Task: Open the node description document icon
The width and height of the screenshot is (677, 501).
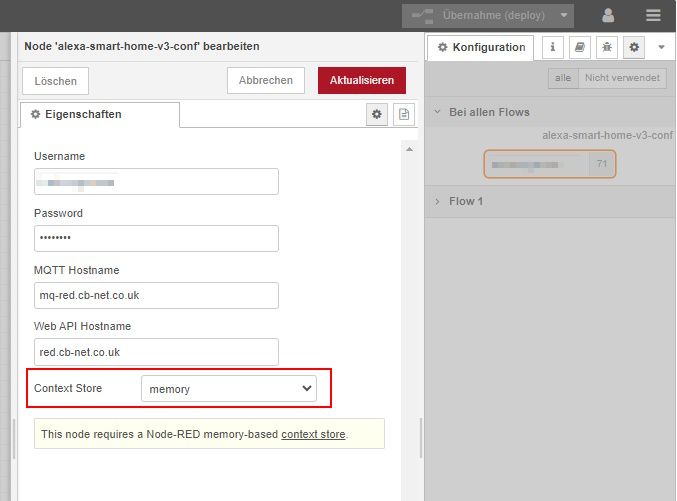Action: click(404, 114)
